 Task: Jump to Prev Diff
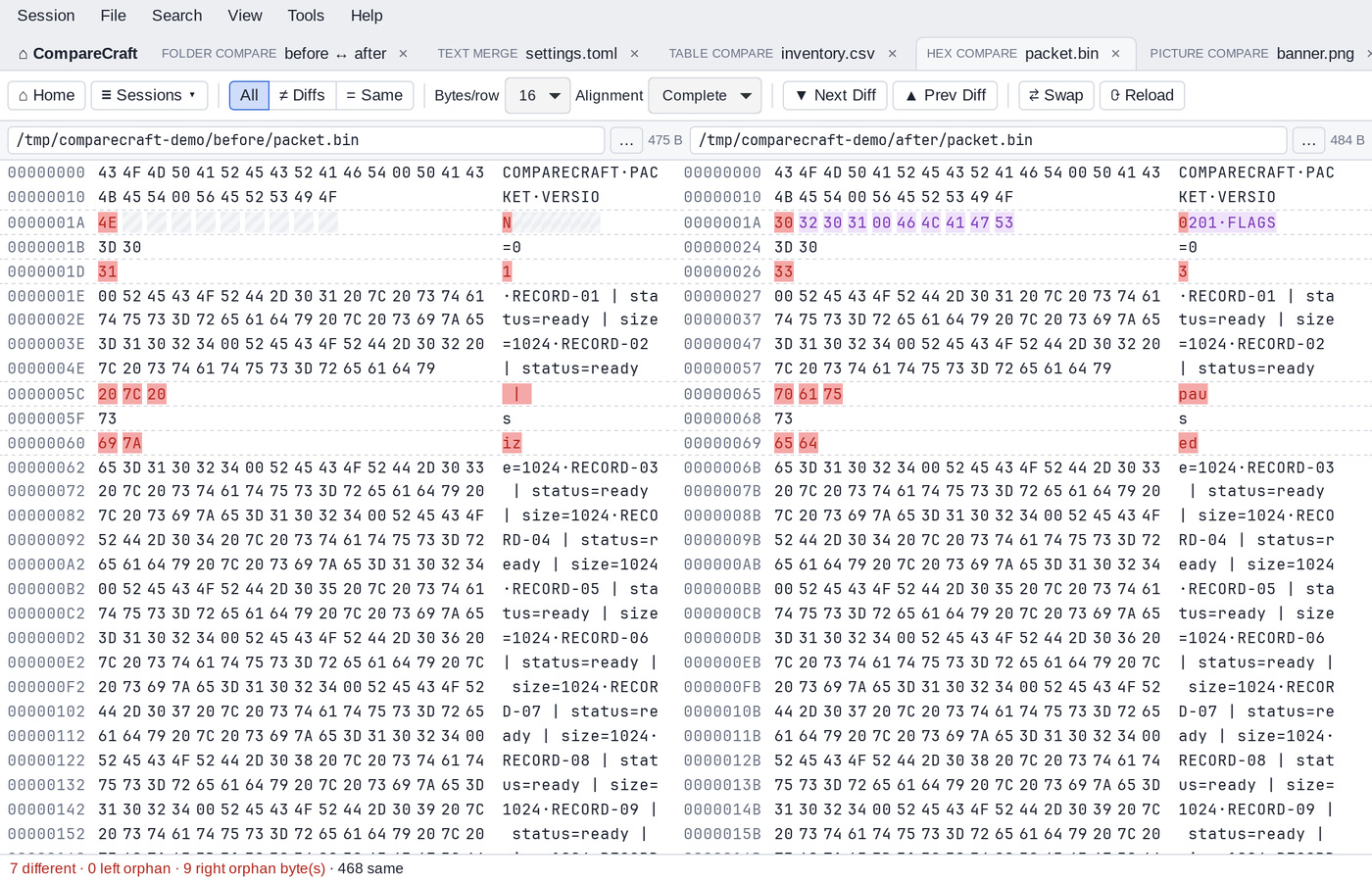tap(946, 95)
